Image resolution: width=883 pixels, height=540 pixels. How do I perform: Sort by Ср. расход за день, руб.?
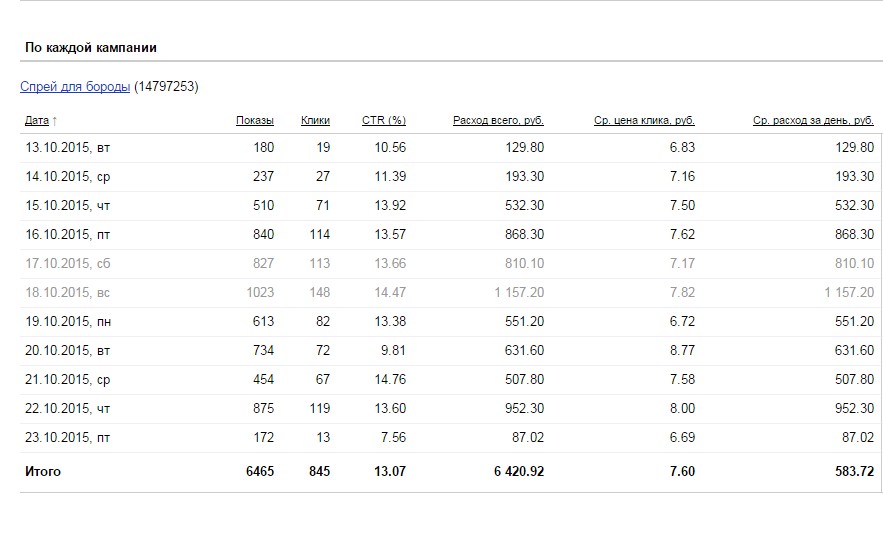[x=813, y=121]
